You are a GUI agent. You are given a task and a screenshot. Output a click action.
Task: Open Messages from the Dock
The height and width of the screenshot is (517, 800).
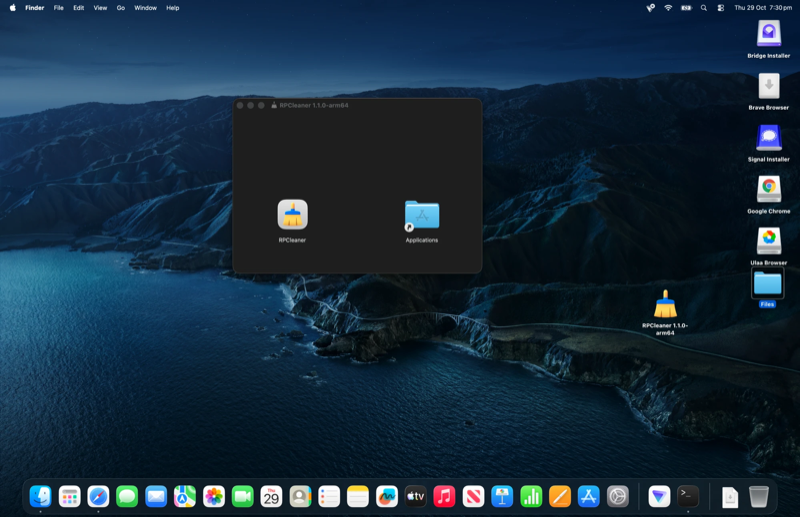coord(127,496)
